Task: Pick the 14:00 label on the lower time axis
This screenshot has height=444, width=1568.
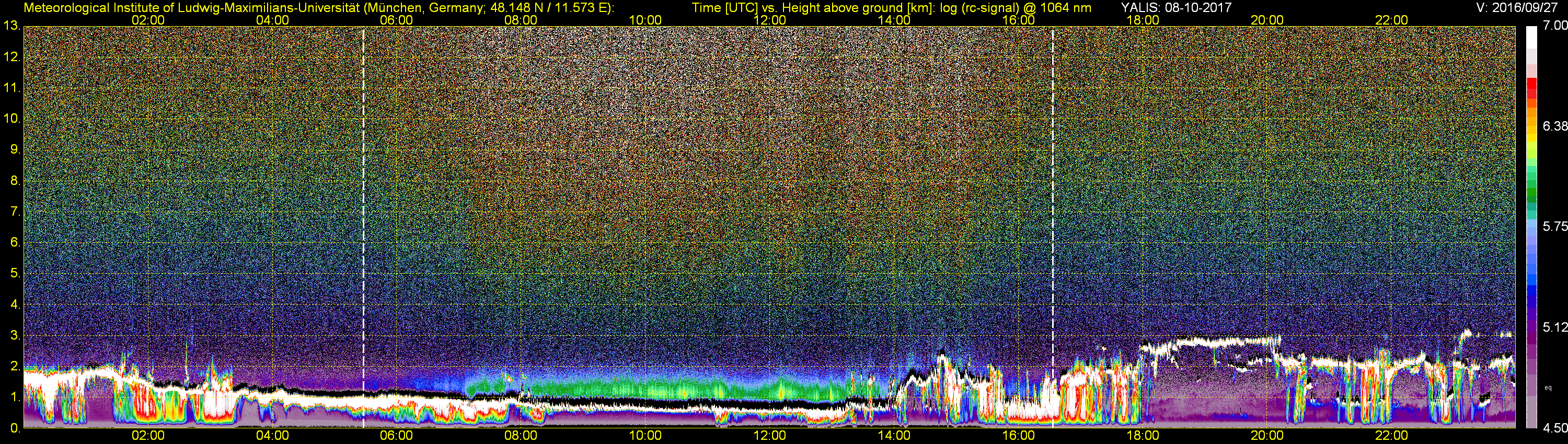Action: pyautogui.click(x=894, y=436)
